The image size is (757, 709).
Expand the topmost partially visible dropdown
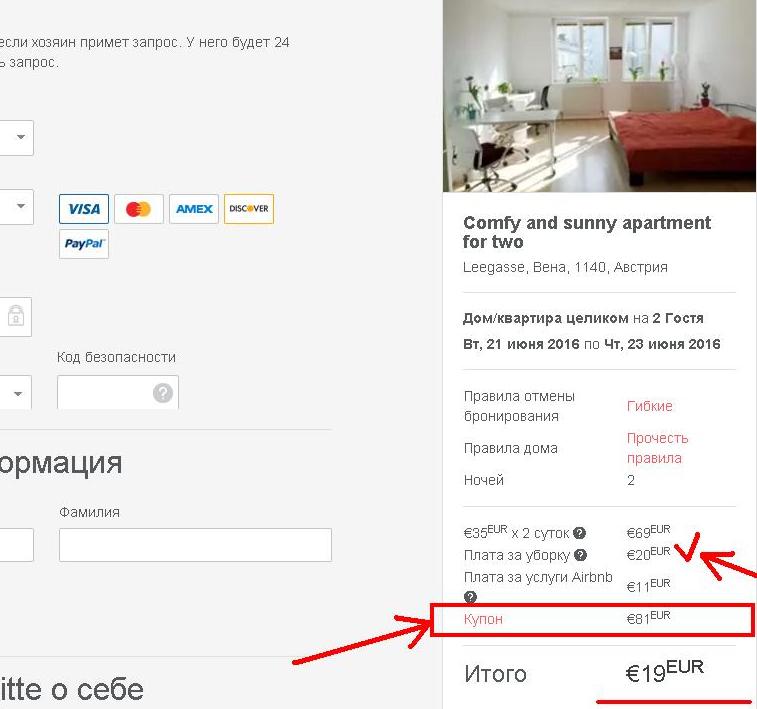(x=16, y=138)
